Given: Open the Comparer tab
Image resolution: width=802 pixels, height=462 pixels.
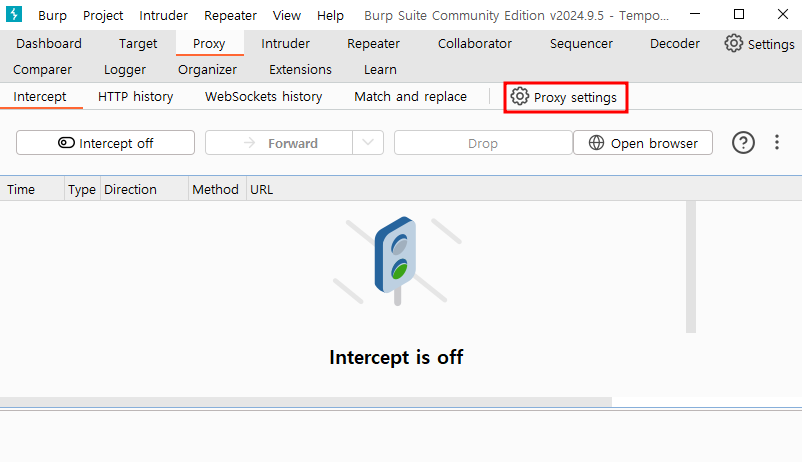Looking at the screenshot, I should 42,69.
